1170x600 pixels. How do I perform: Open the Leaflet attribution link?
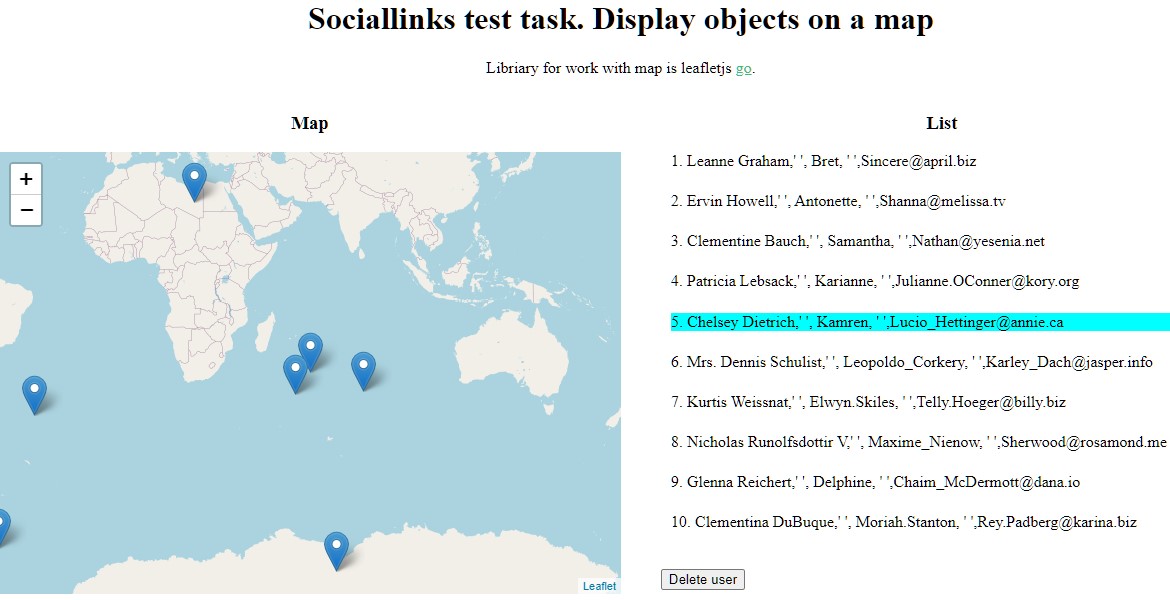600,586
